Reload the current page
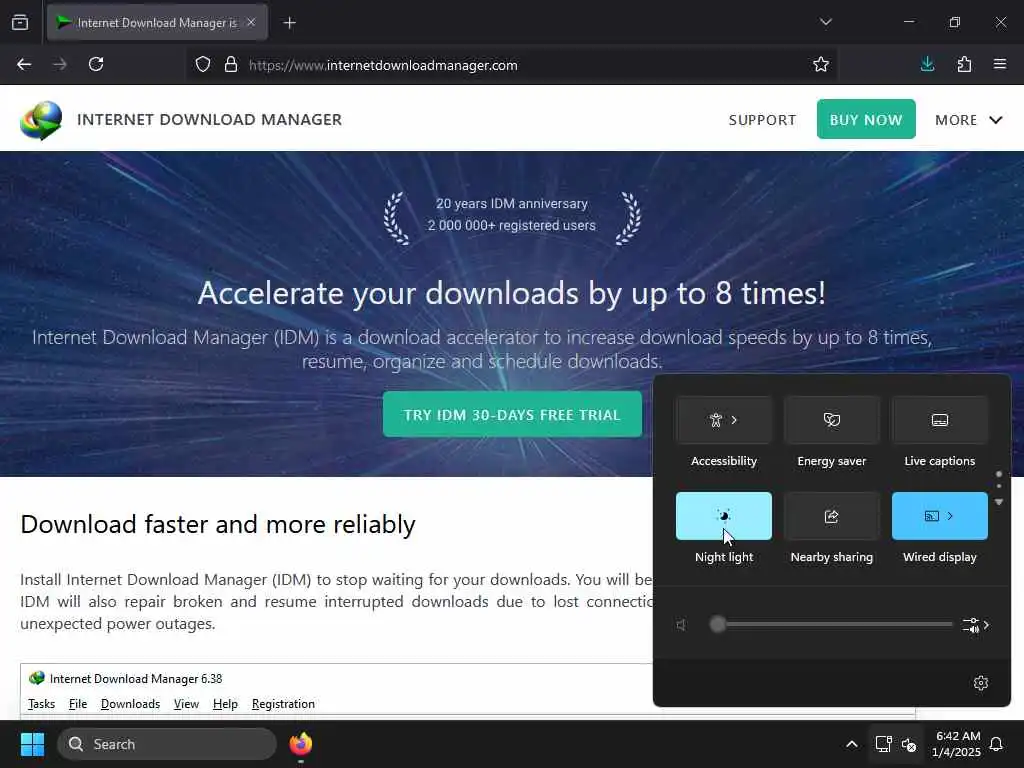 tap(96, 64)
